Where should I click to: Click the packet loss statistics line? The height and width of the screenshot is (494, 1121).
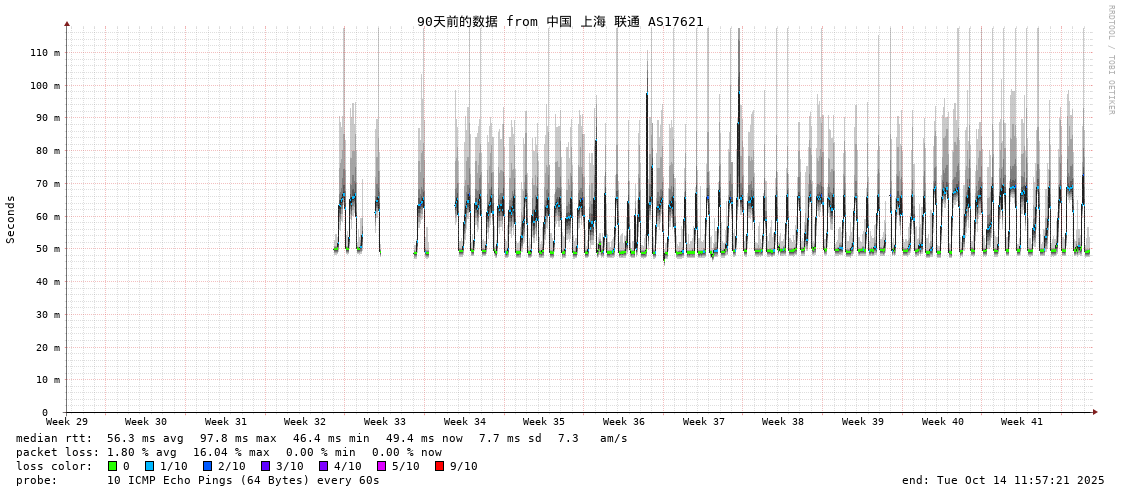[229, 452]
